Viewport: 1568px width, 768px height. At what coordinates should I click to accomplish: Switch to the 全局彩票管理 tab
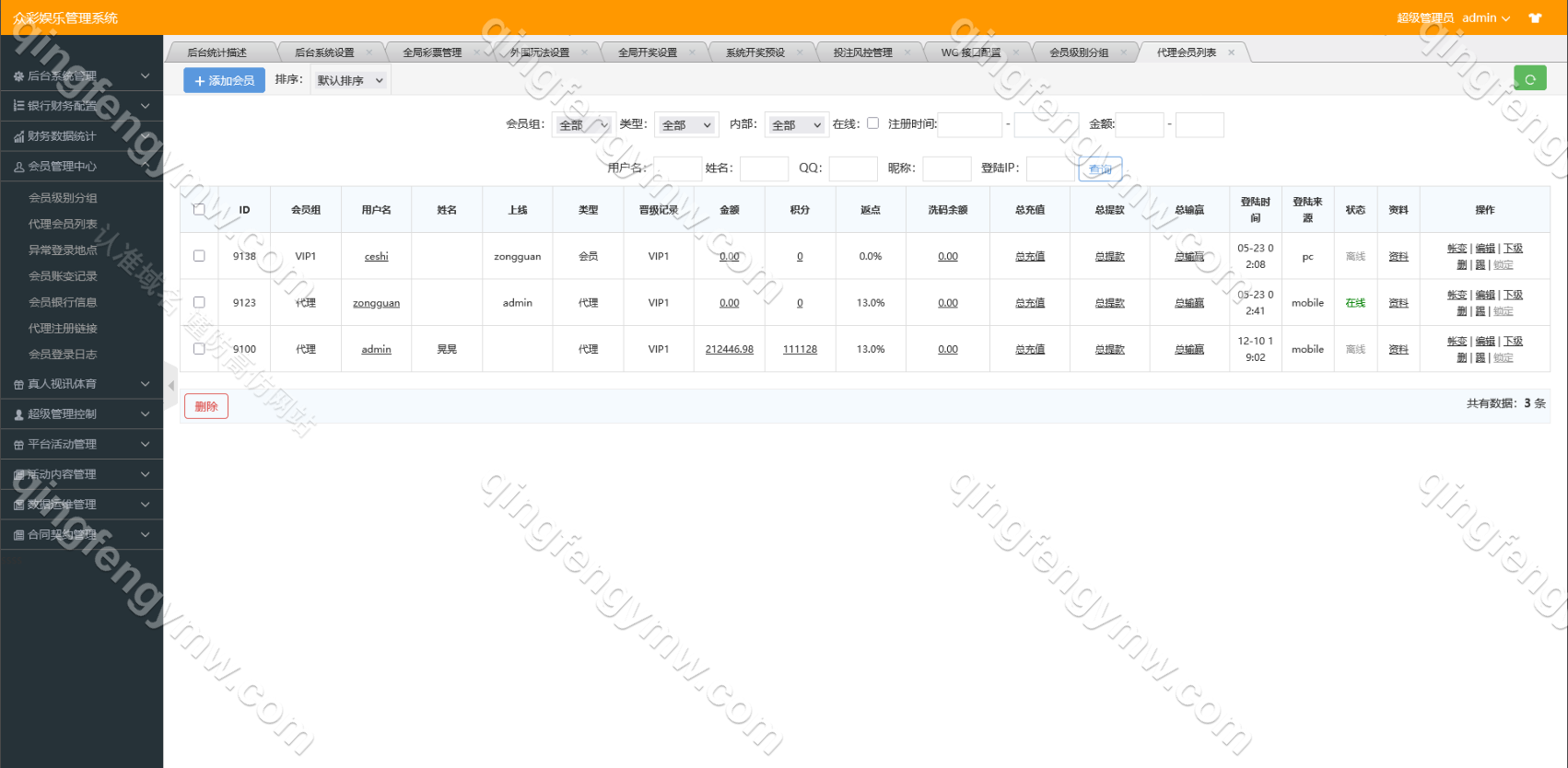432,52
